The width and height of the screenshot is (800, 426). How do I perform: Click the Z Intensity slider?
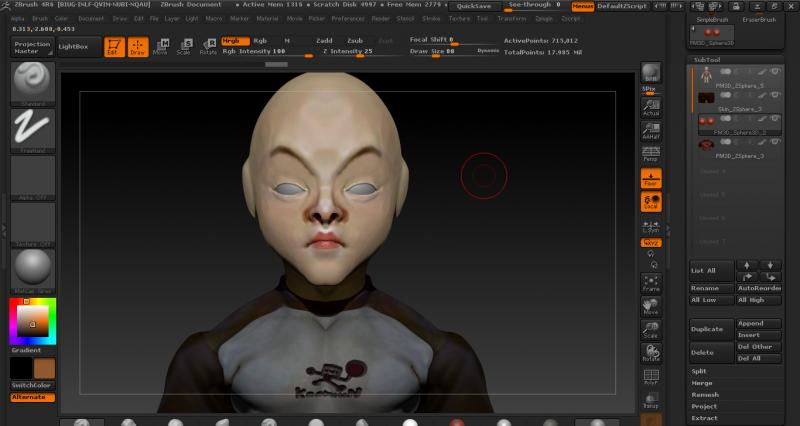[x=360, y=53]
